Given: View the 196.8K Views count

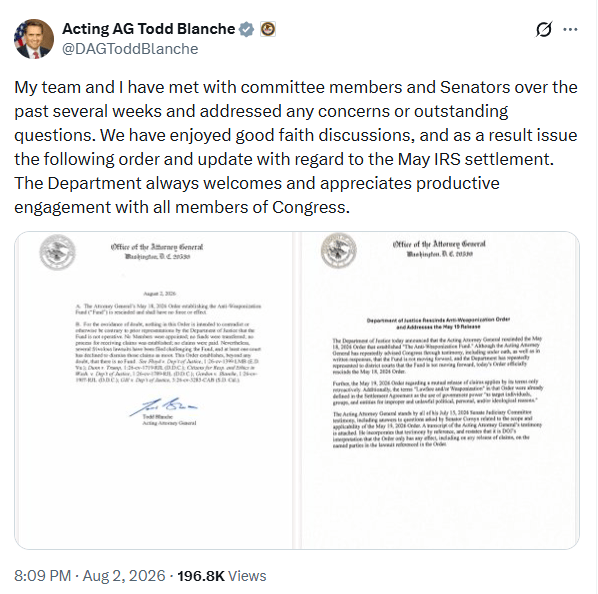Looking at the screenshot, I should coord(222,576).
